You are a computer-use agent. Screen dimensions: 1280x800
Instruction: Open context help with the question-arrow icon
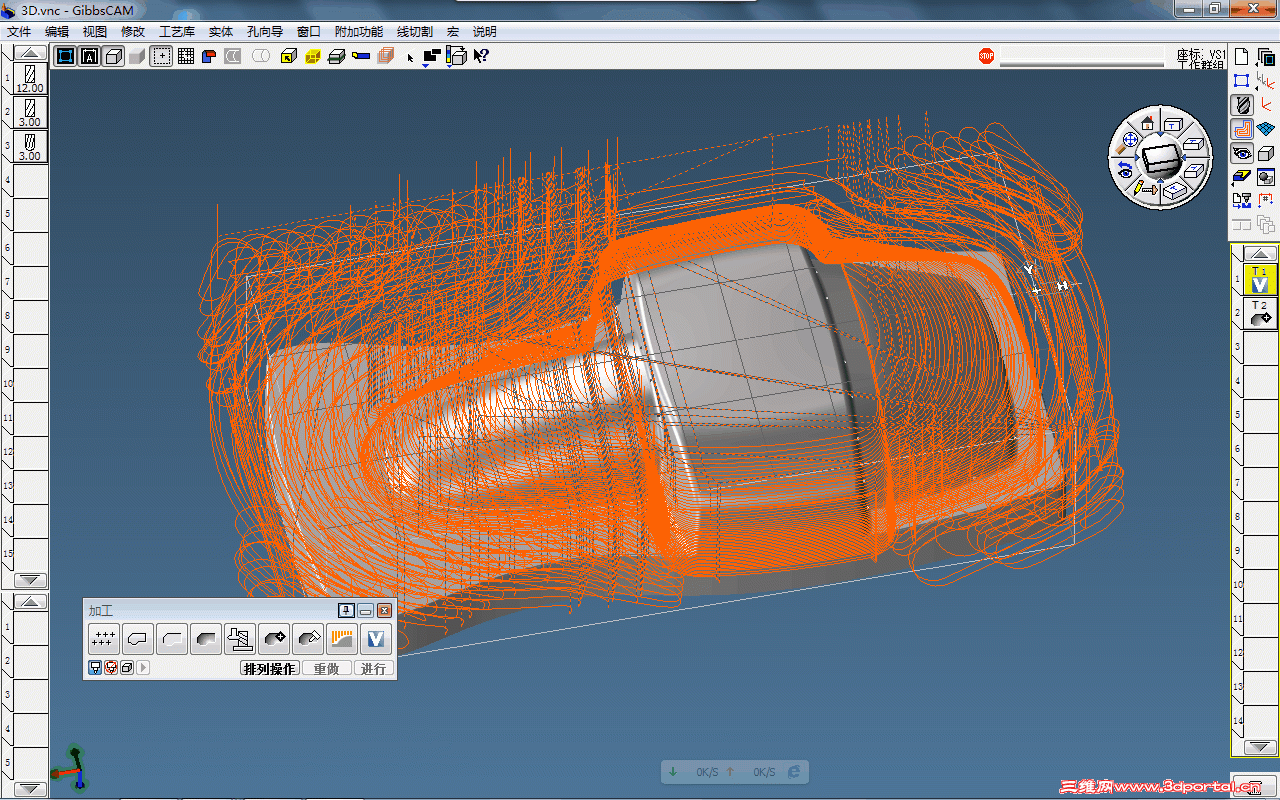coord(481,56)
